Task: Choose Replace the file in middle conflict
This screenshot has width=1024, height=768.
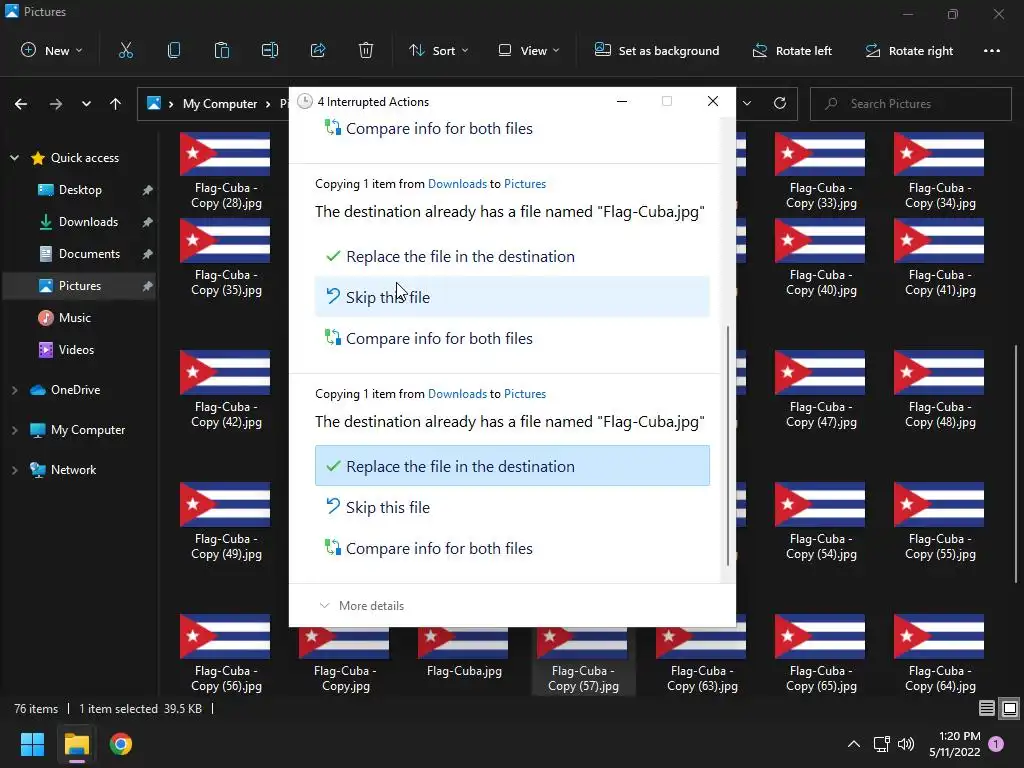Action: tap(512, 257)
